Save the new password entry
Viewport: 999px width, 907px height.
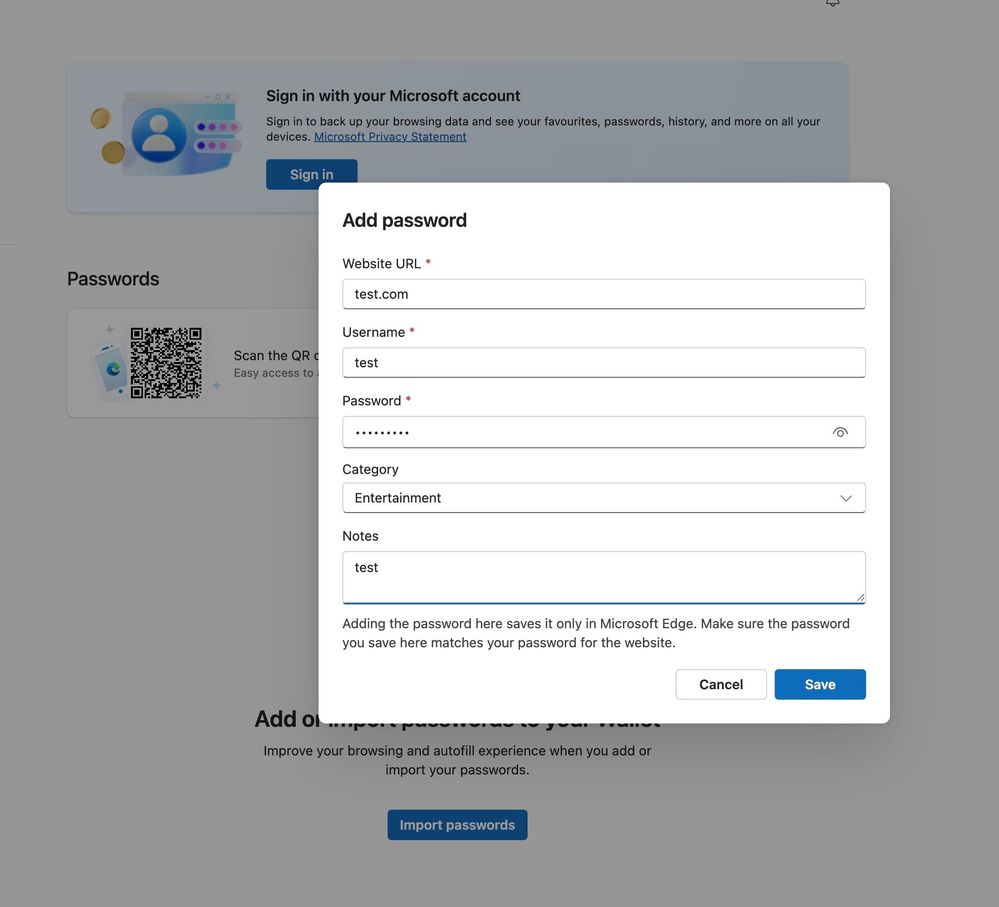pyautogui.click(x=820, y=685)
